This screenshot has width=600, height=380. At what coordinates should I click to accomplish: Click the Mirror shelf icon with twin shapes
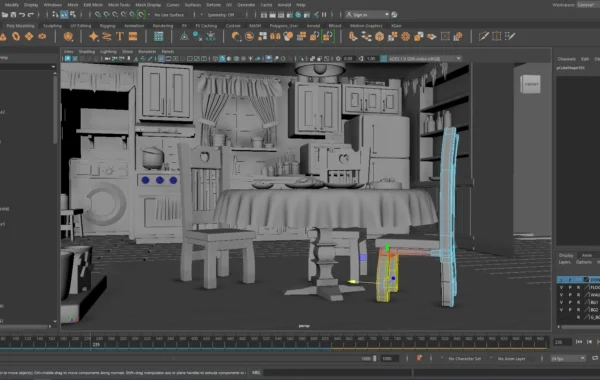tap(275, 36)
